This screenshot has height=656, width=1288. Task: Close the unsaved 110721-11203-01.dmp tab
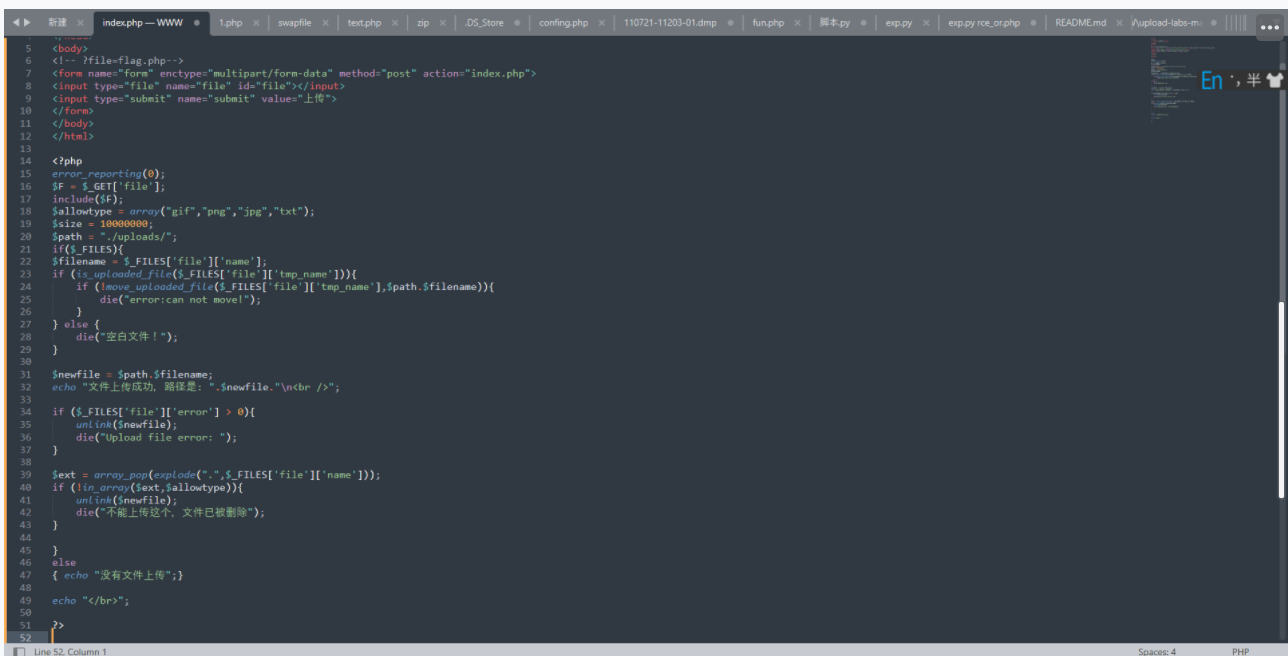tap(731, 22)
